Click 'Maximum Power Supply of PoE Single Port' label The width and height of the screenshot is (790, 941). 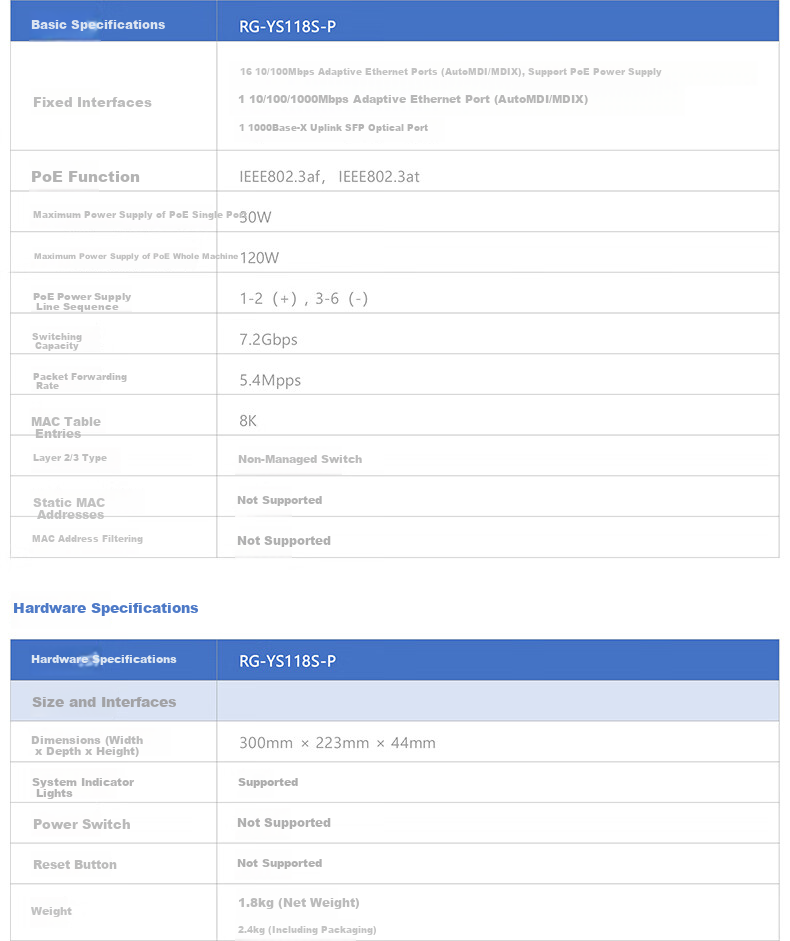coord(139,215)
